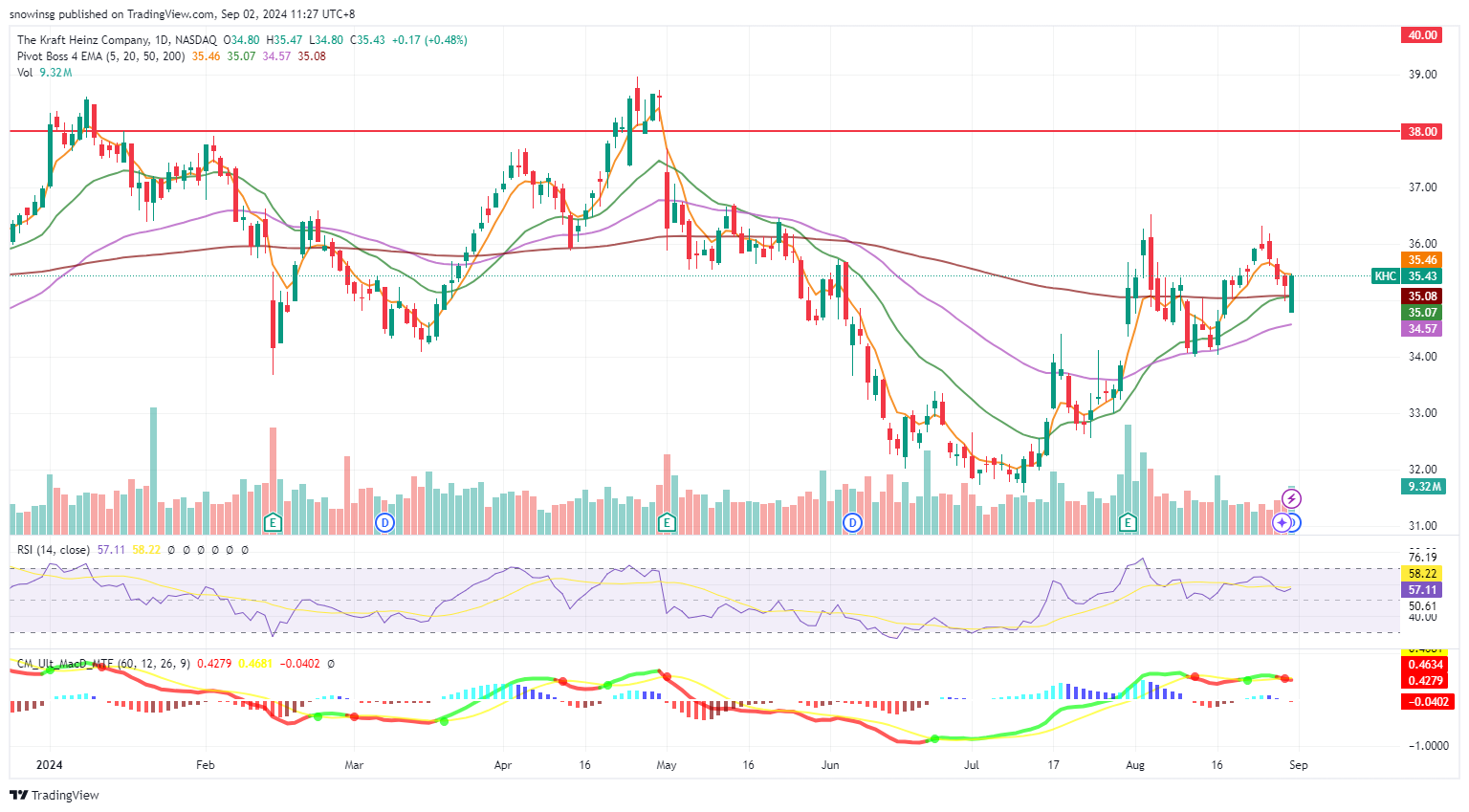Click the red 40.00 price label

click(x=1422, y=35)
